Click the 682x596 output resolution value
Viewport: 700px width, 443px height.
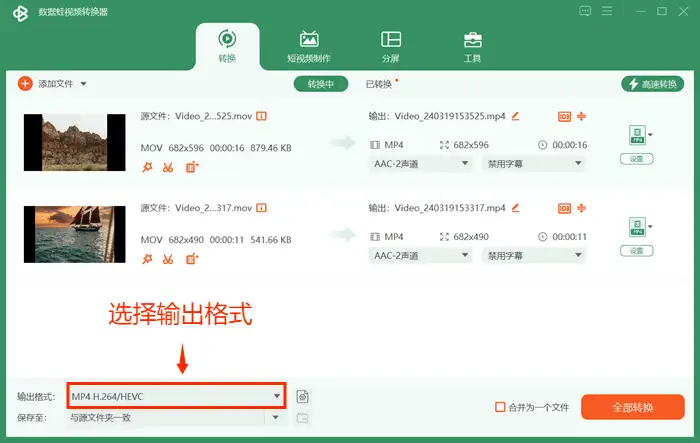tap(471, 145)
